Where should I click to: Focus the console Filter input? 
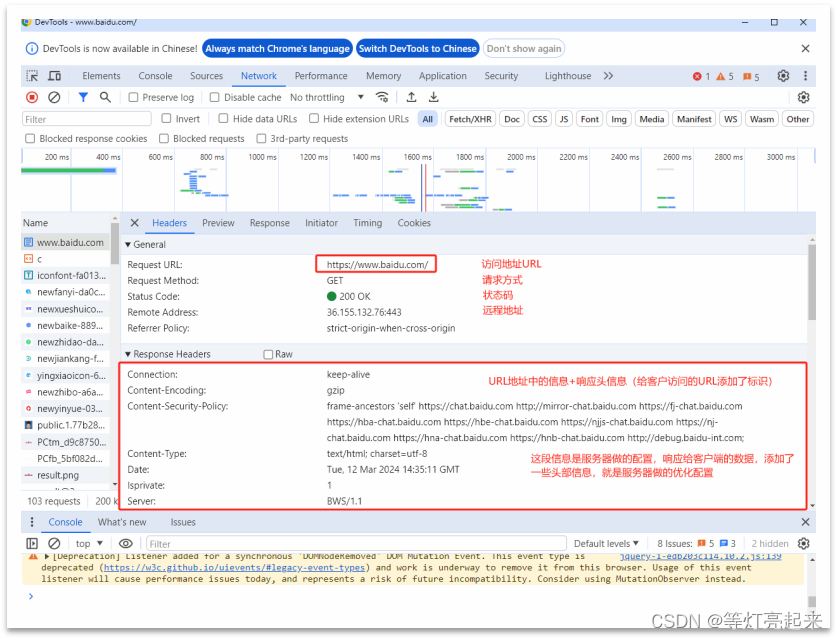[x=356, y=544]
